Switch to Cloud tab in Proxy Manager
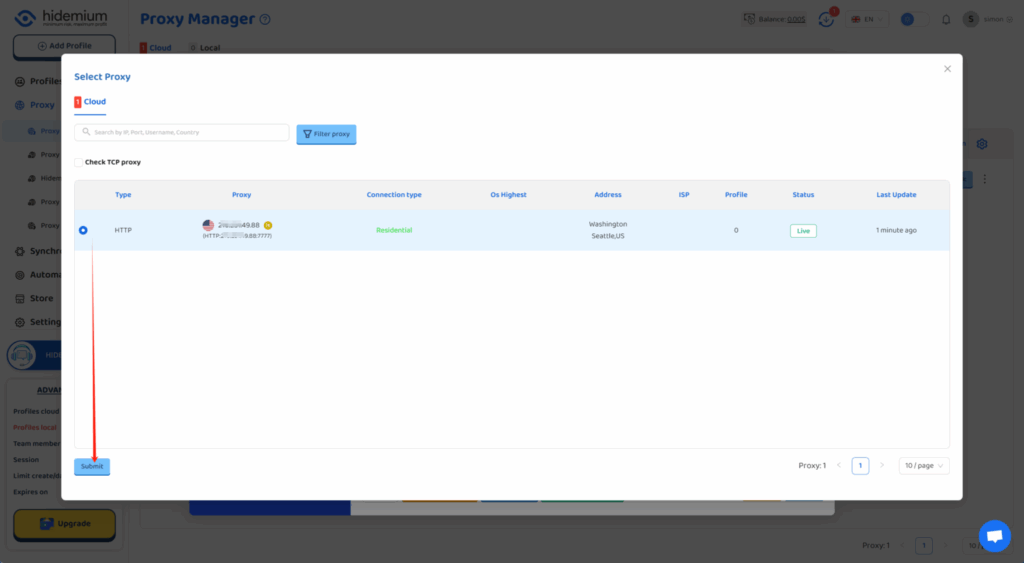This screenshot has height=563, width=1024. [x=155, y=48]
